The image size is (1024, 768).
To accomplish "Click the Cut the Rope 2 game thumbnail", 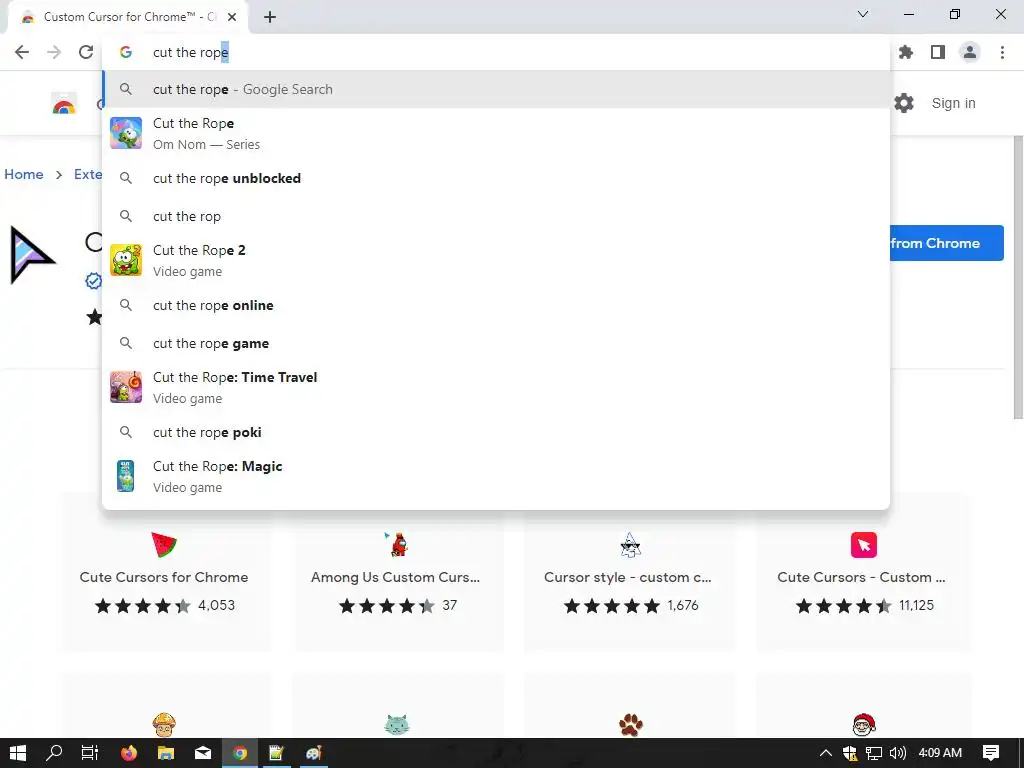I will point(126,260).
